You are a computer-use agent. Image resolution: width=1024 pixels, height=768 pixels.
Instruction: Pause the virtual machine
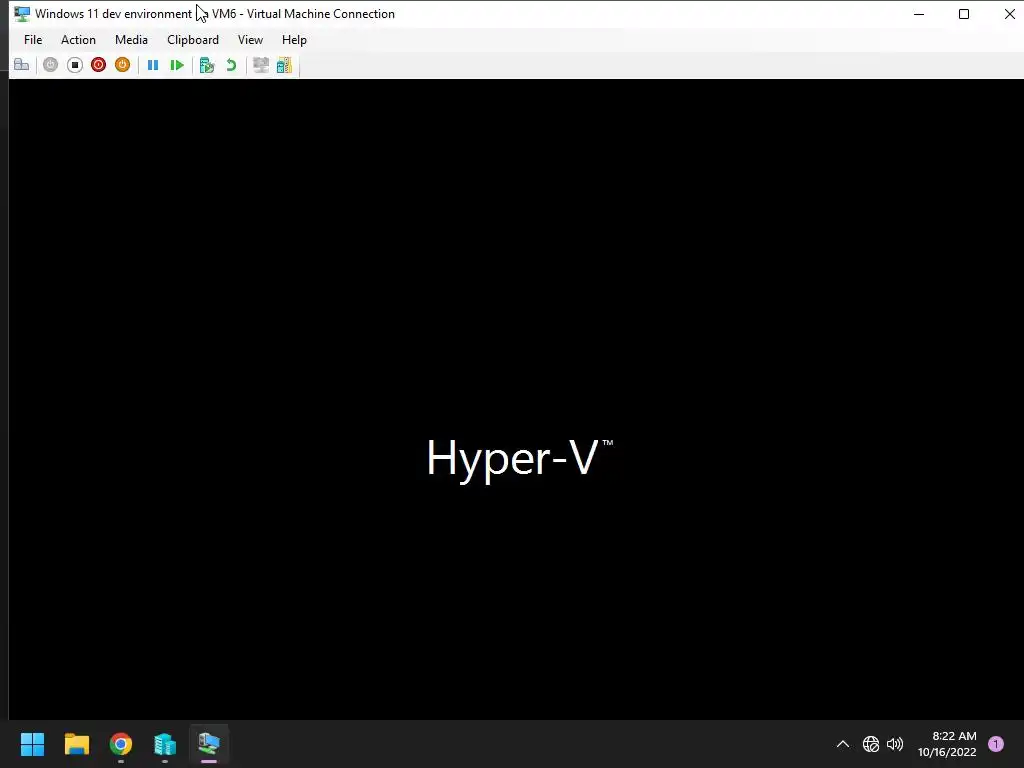153,65
